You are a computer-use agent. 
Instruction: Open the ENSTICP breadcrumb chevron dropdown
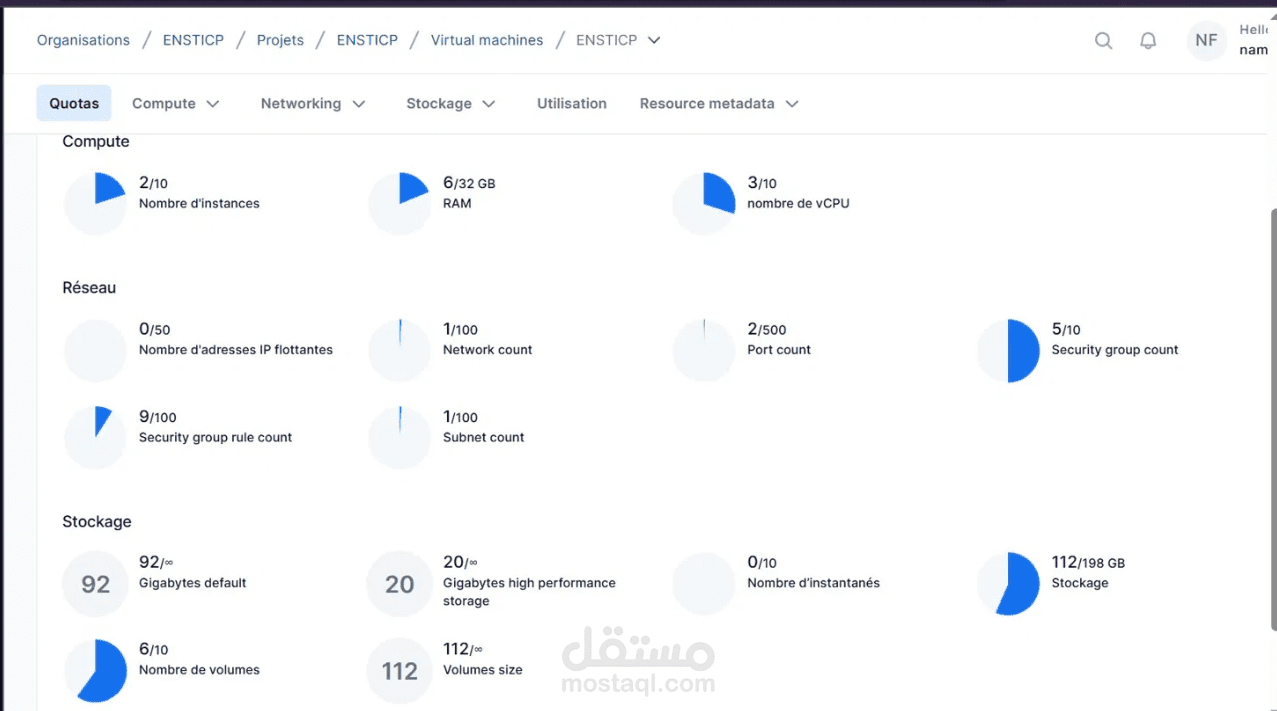tap(654, 41)
